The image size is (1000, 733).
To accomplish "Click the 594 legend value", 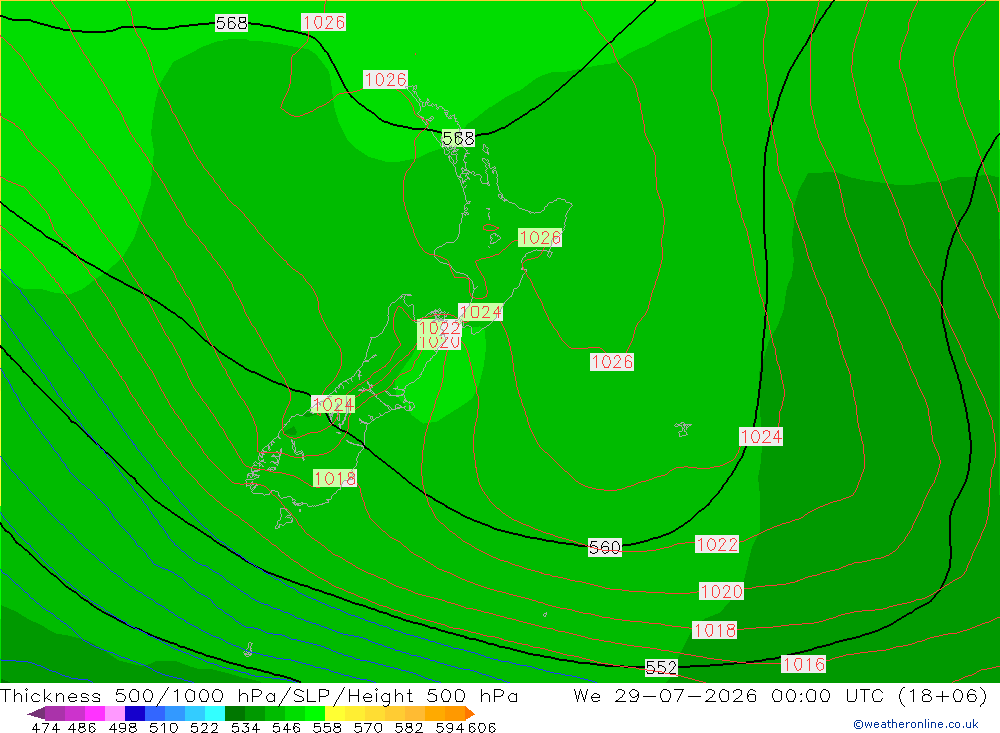I will click(450, 727).
